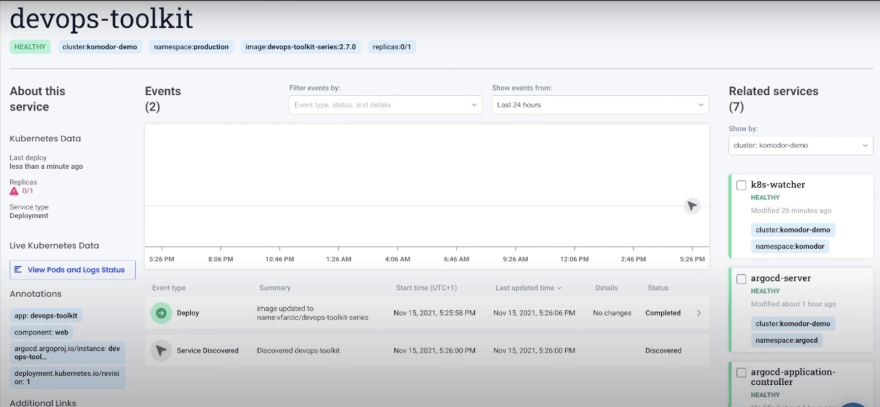This screenshot has width=880, height=407.
Task: Click the cursor marker on the events chart
Action: tap(692, 206)
